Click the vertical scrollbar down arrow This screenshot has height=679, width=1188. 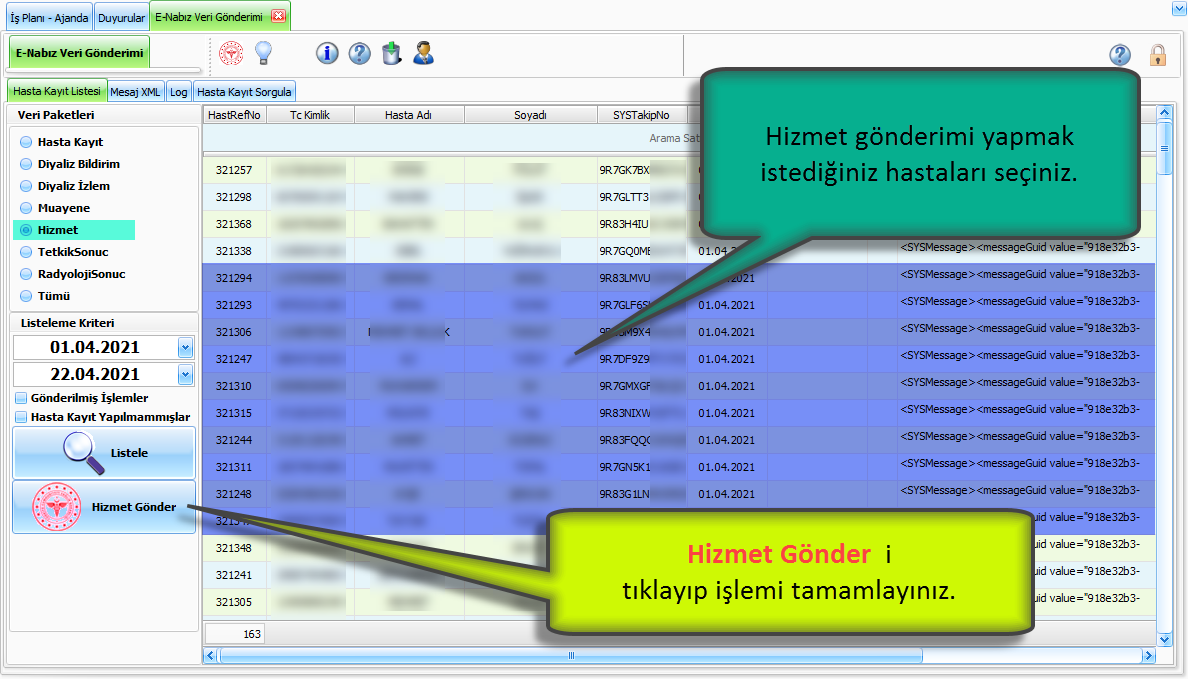(1165, 640)
